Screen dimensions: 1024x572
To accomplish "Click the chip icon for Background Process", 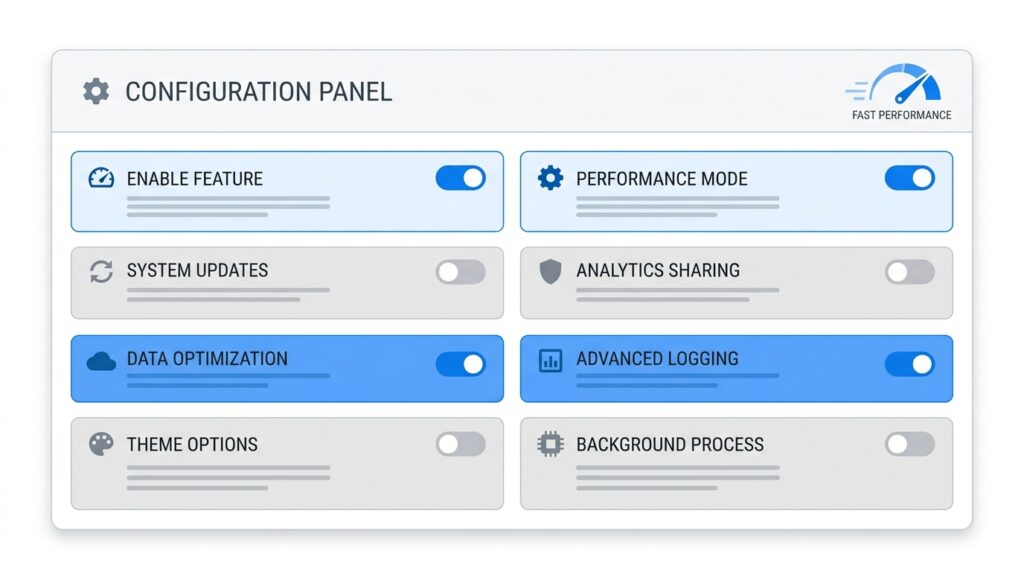I will pos(551,444).
